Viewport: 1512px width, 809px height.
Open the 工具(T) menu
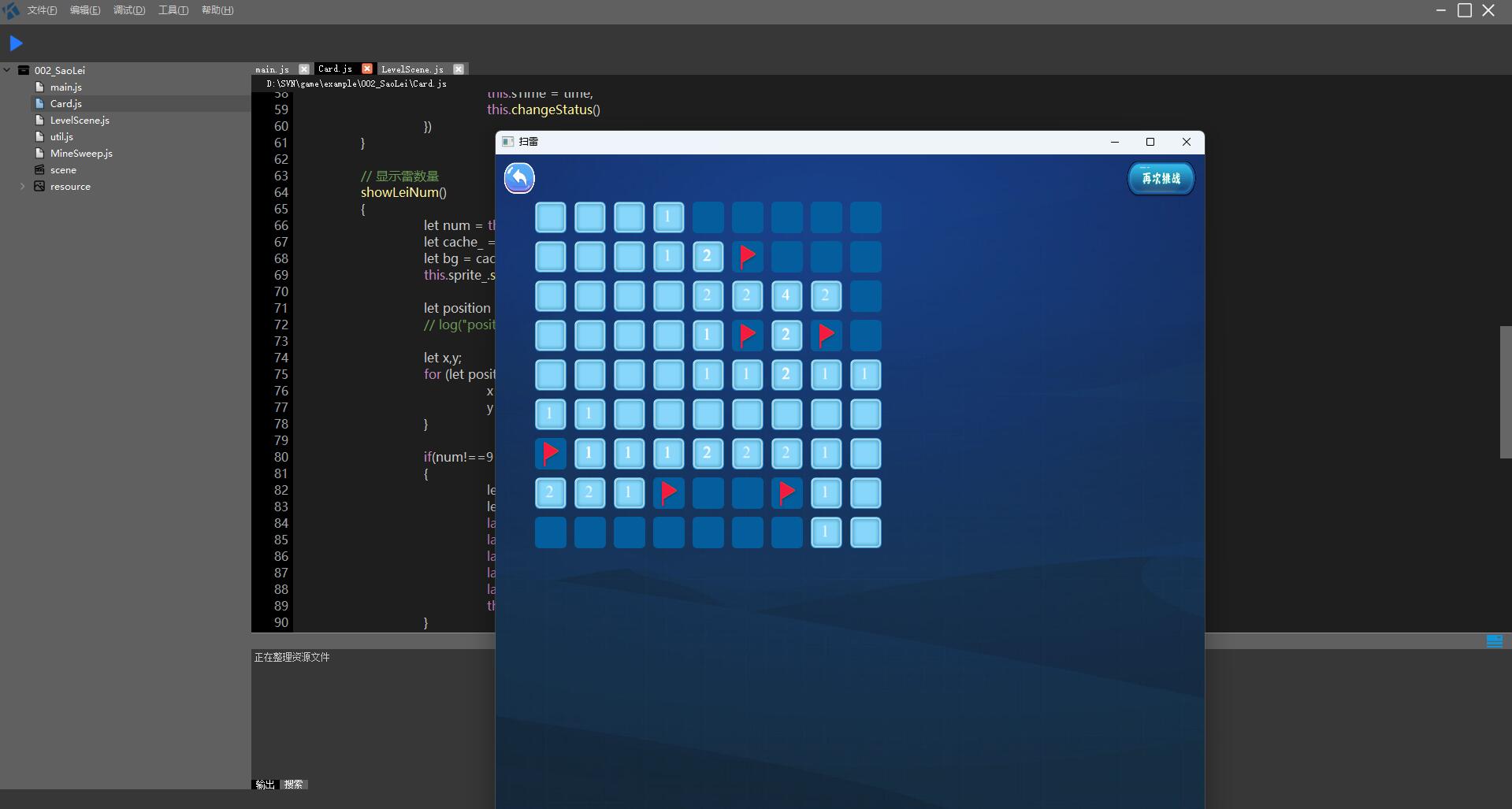173,10
